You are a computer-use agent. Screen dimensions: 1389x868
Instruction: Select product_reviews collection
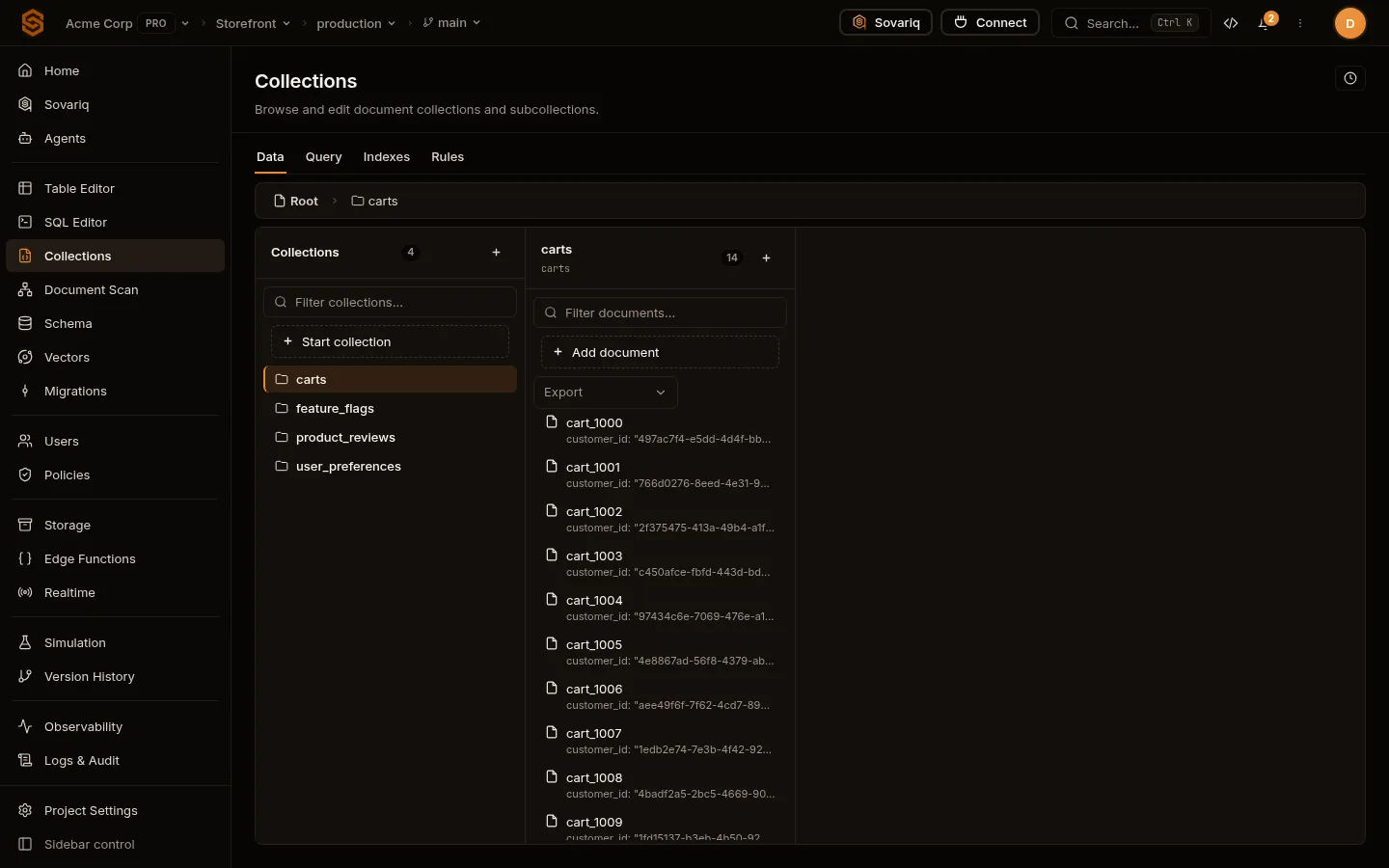(390, 437)
